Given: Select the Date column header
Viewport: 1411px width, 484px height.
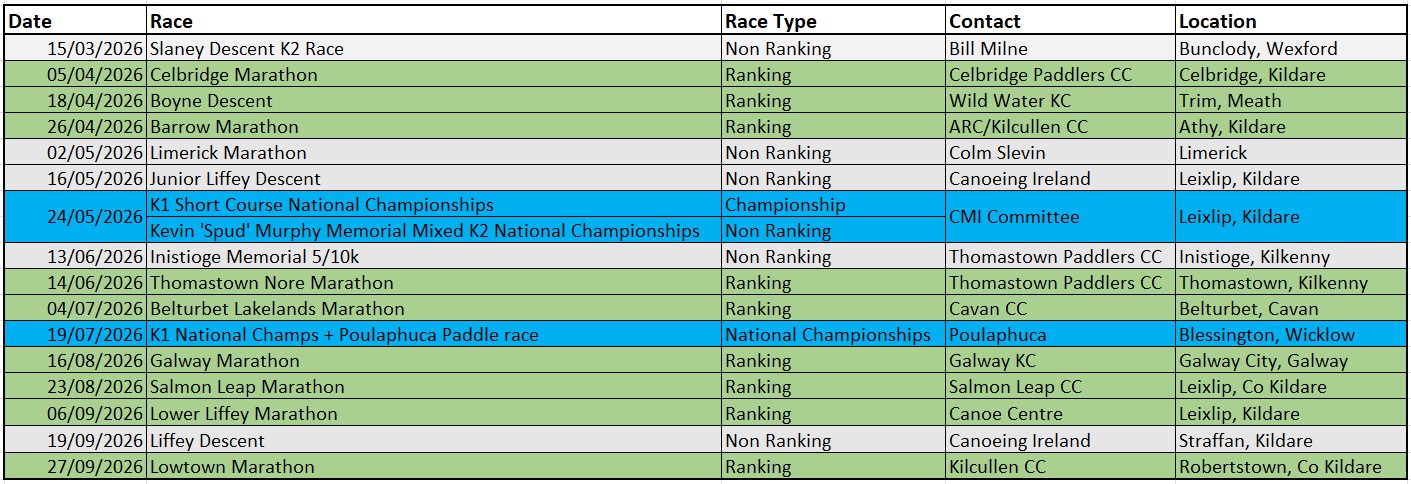Looking at the screenshot, I should point(76,20).
